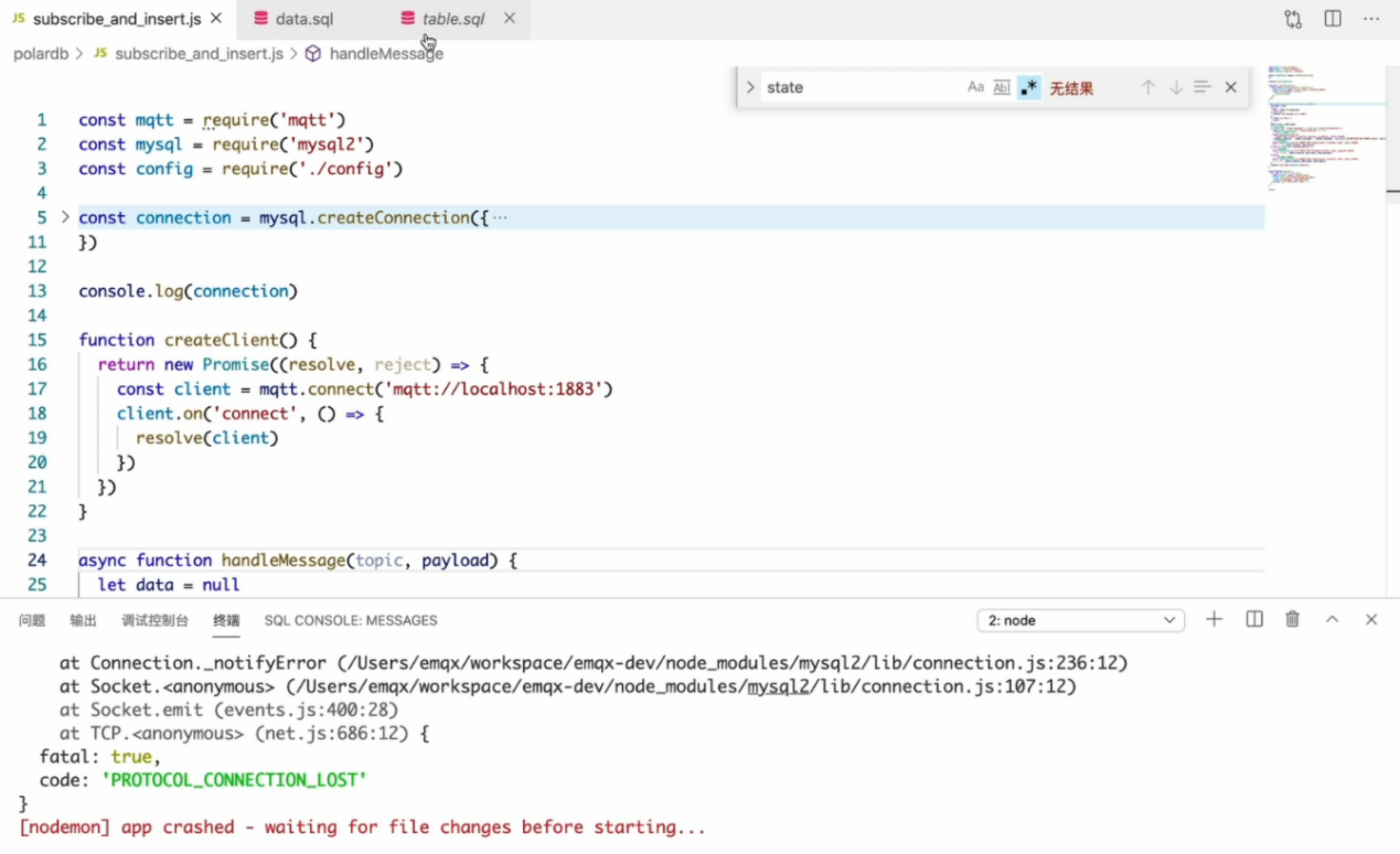Click 'console.log(connection)' line
Viewport: 1400px width, 854px height.
pos(188,291)
